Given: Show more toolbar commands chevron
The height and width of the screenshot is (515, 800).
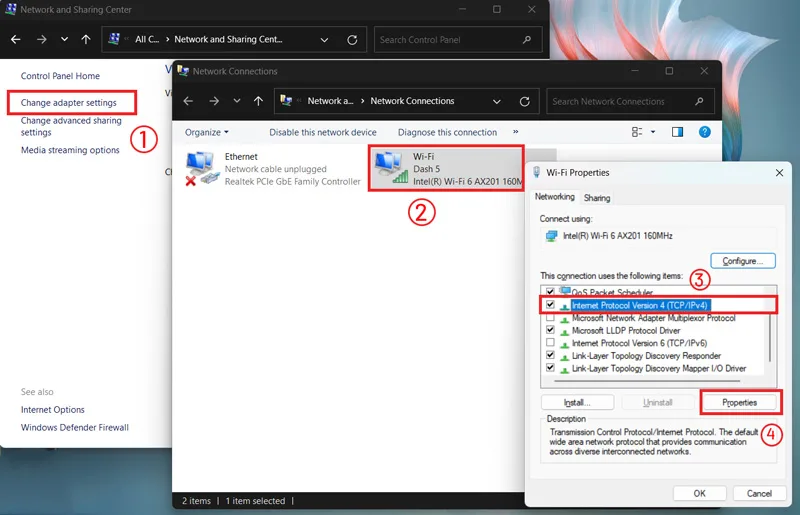Looking at the screenshot, I should tap(515, 132).
